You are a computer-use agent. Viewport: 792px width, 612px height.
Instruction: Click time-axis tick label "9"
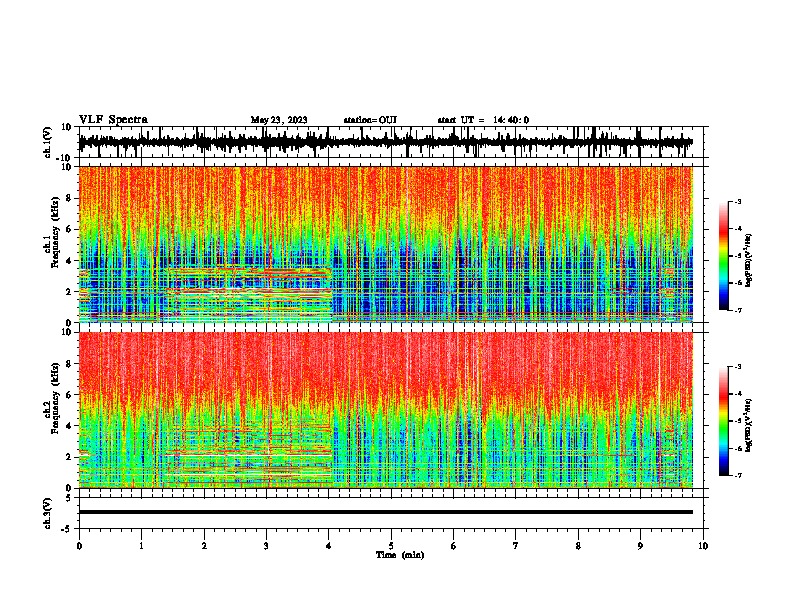pos(640,546)
